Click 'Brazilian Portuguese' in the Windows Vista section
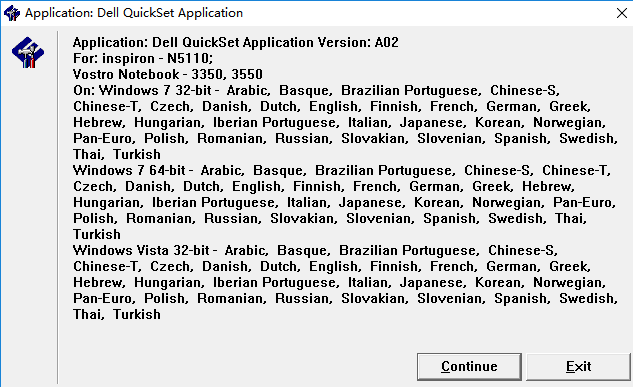 pyautogui.click(x=409, y=251)
